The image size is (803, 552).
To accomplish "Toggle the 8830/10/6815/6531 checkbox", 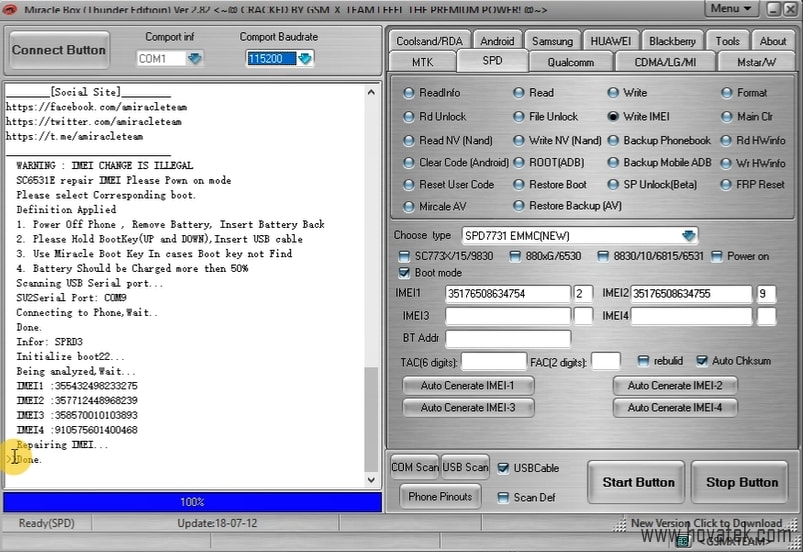I will pos(603,256).
